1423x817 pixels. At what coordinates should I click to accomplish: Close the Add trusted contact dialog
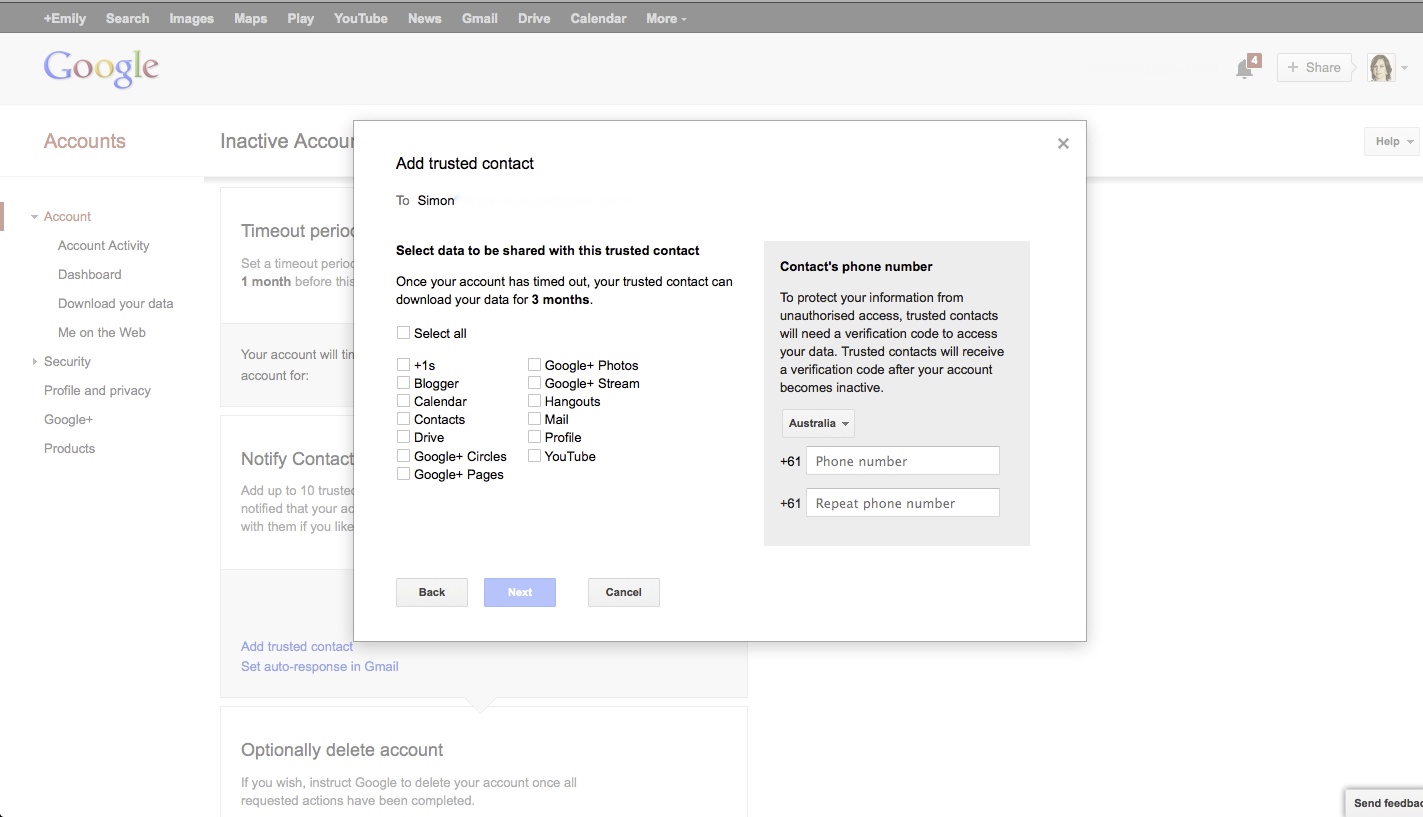click(1063, 144)
